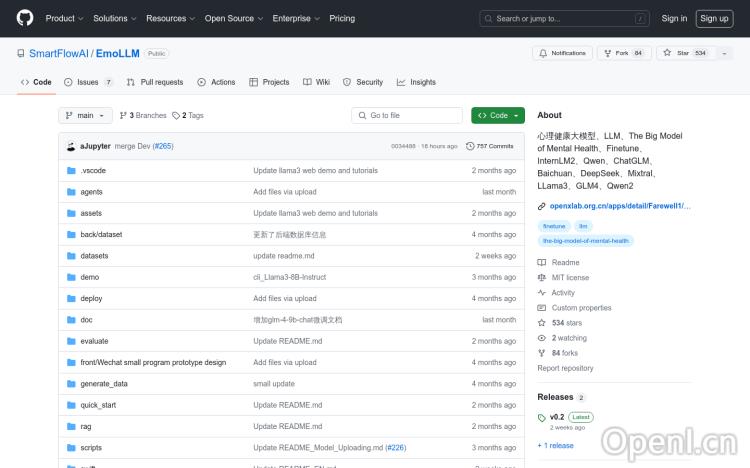Click the Security tab shield icon

click(349, 82)
